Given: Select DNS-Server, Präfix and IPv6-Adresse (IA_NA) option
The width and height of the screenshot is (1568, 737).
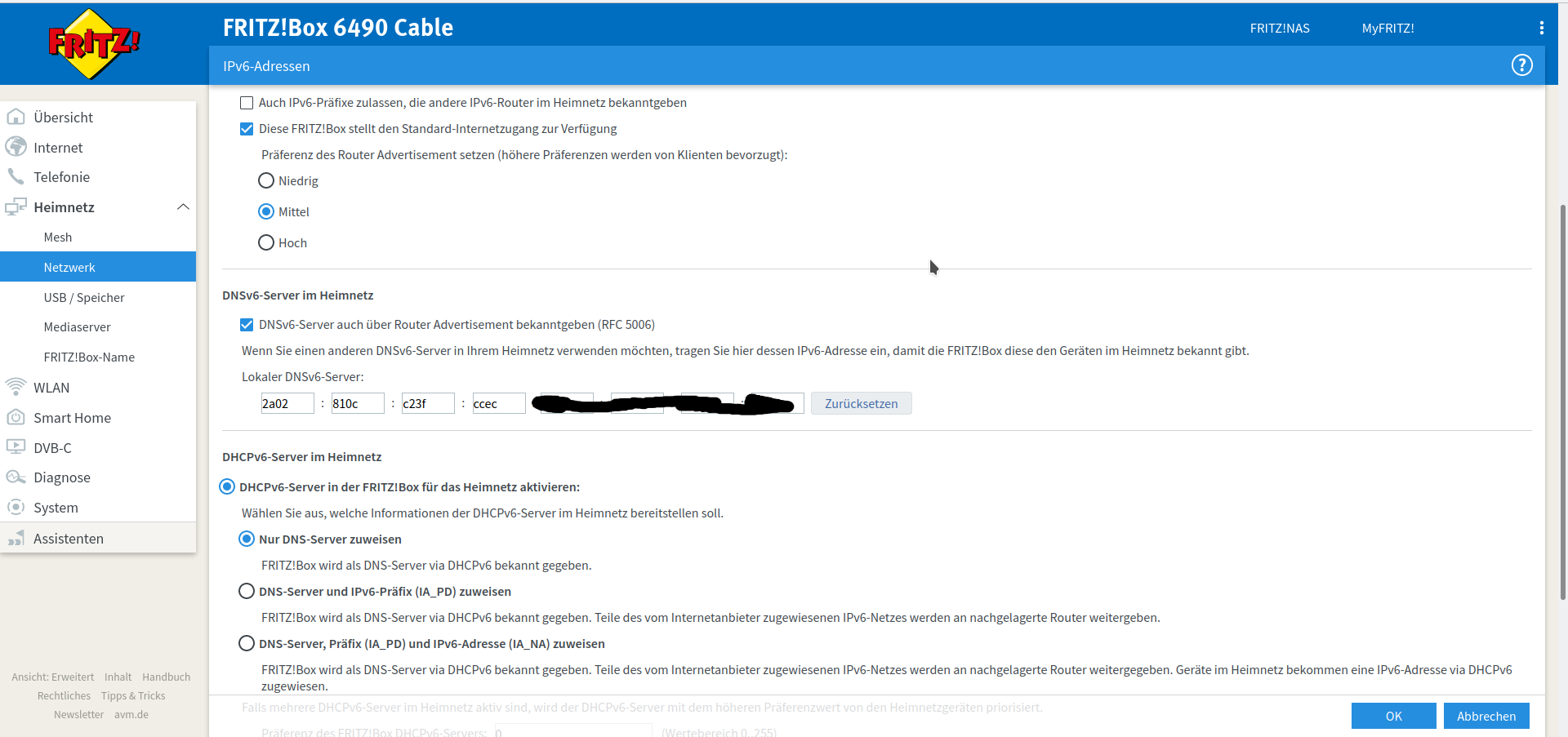Looking at the screenshot, I should coord(247,643).
